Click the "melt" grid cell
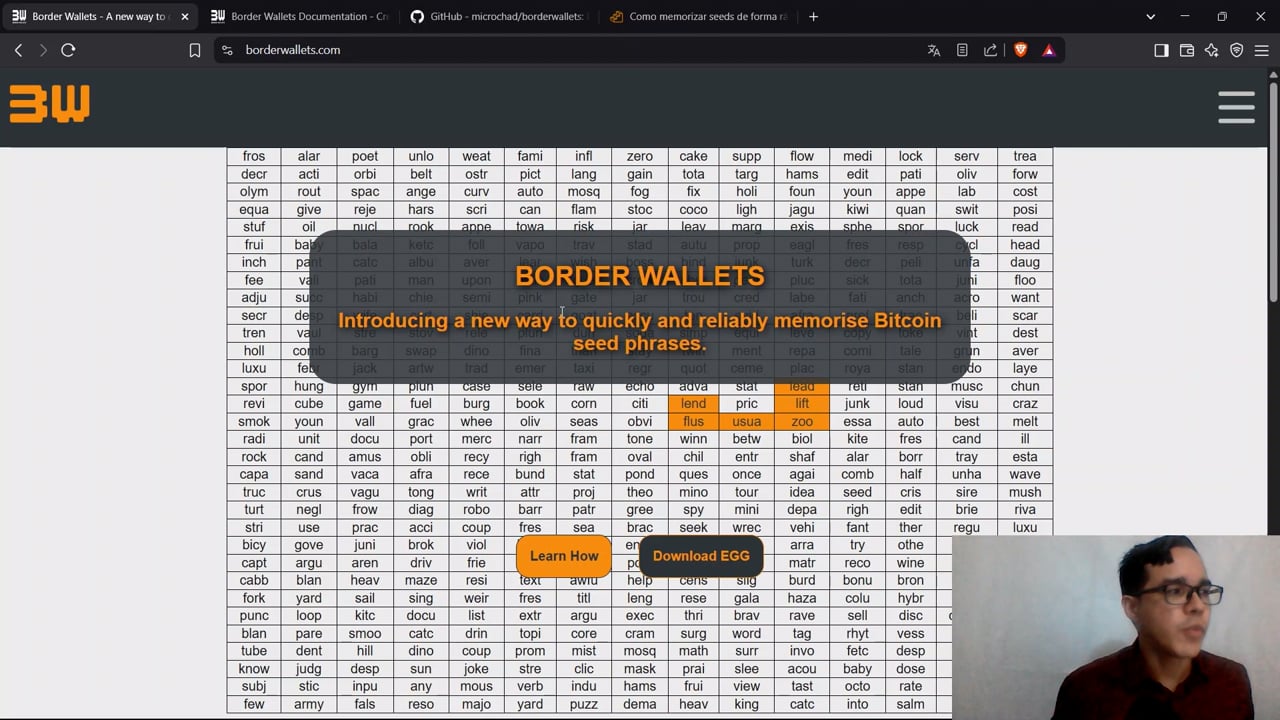Image resolution: width=1280 pixels, height=720 pixels. (x=1025, y=421)
